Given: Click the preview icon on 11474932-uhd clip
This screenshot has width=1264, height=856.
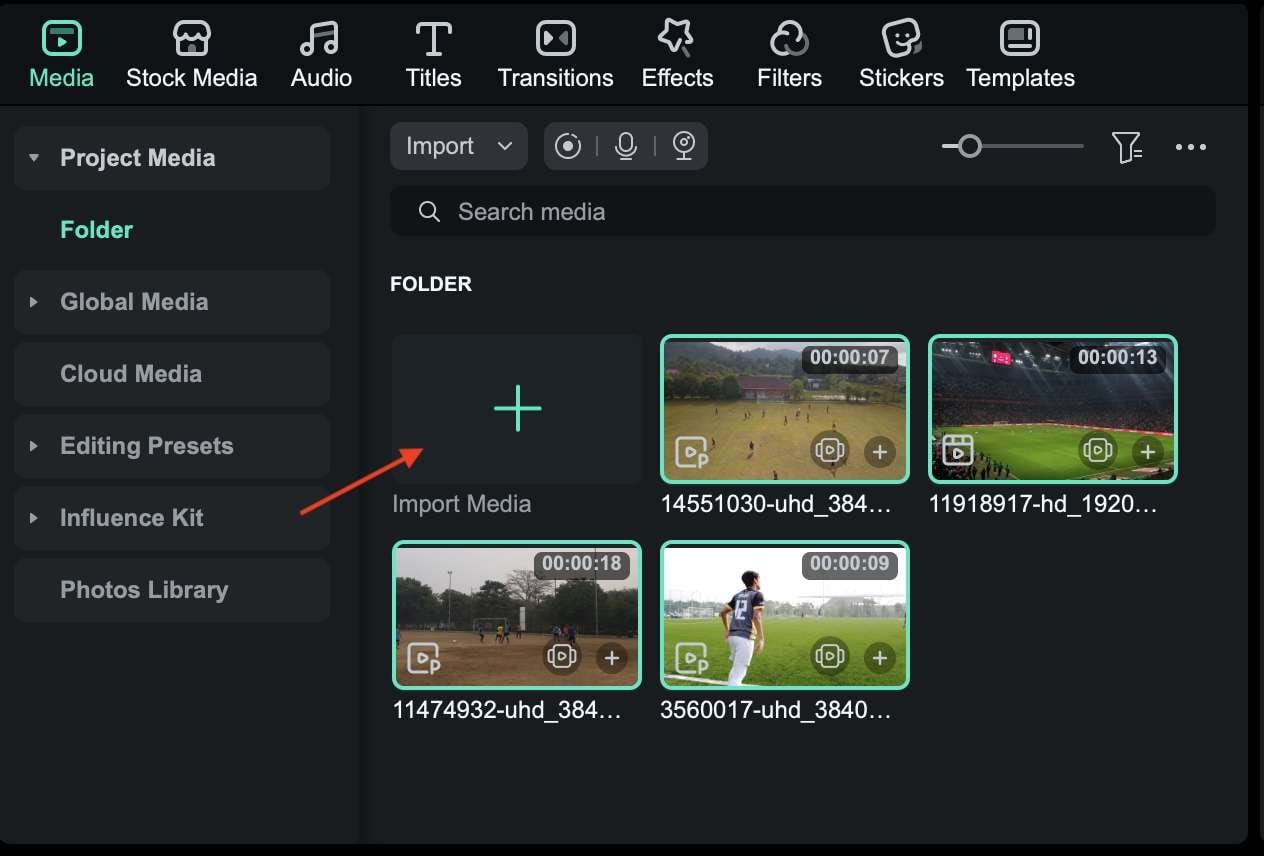Looking at the screenshot, I should pos(562,657).
